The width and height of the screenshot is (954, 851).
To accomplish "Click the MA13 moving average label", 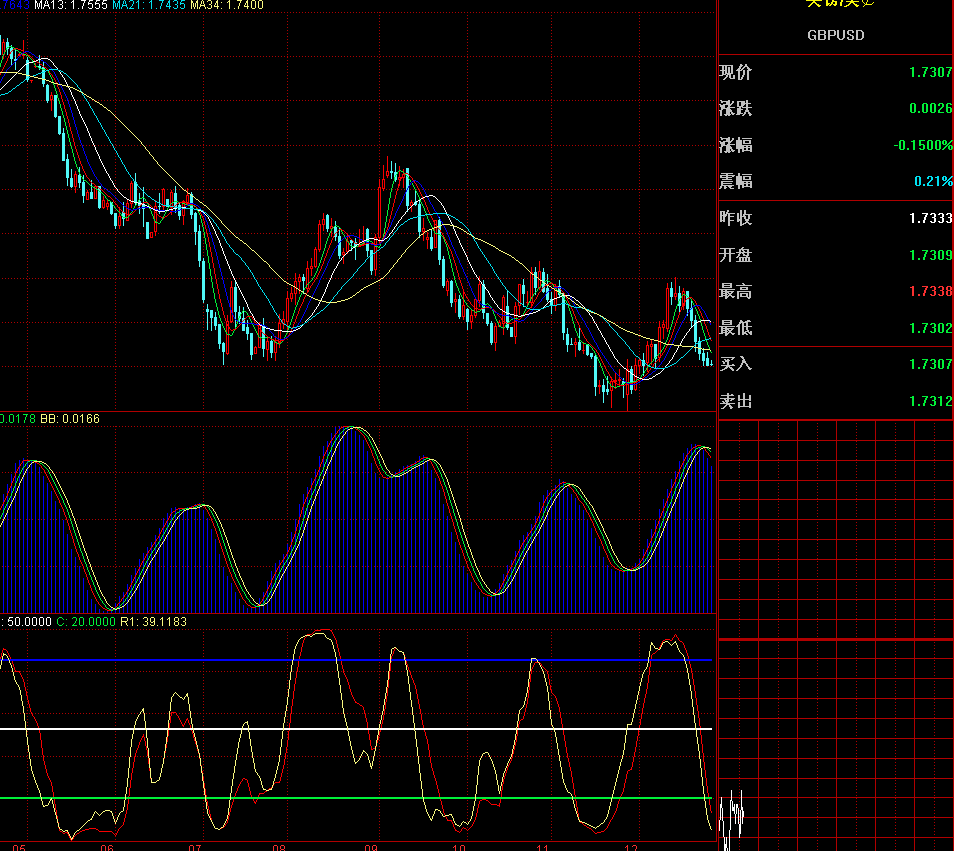I will click(70, 5).
